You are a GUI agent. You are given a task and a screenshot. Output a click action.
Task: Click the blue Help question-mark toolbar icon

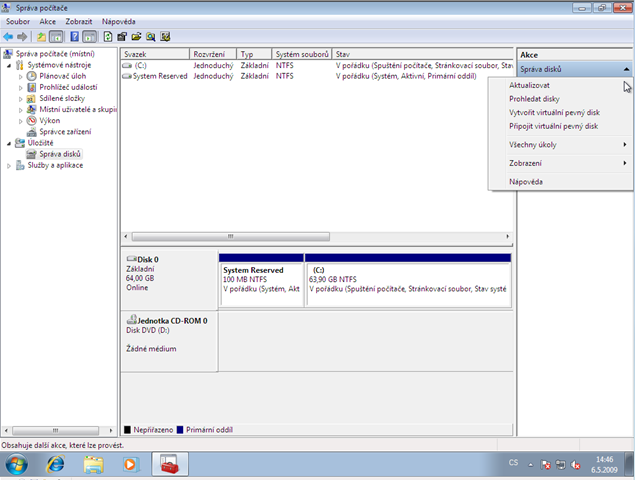(75, 37)
